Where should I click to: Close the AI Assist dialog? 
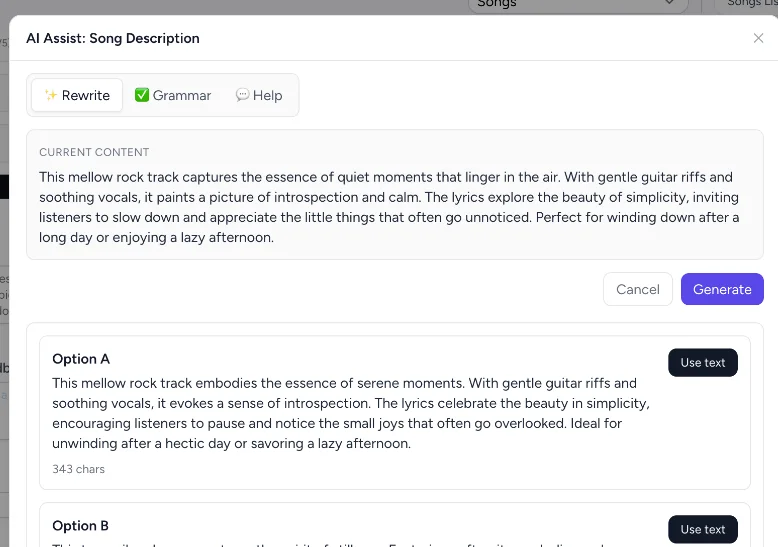[x=758, y=39]
